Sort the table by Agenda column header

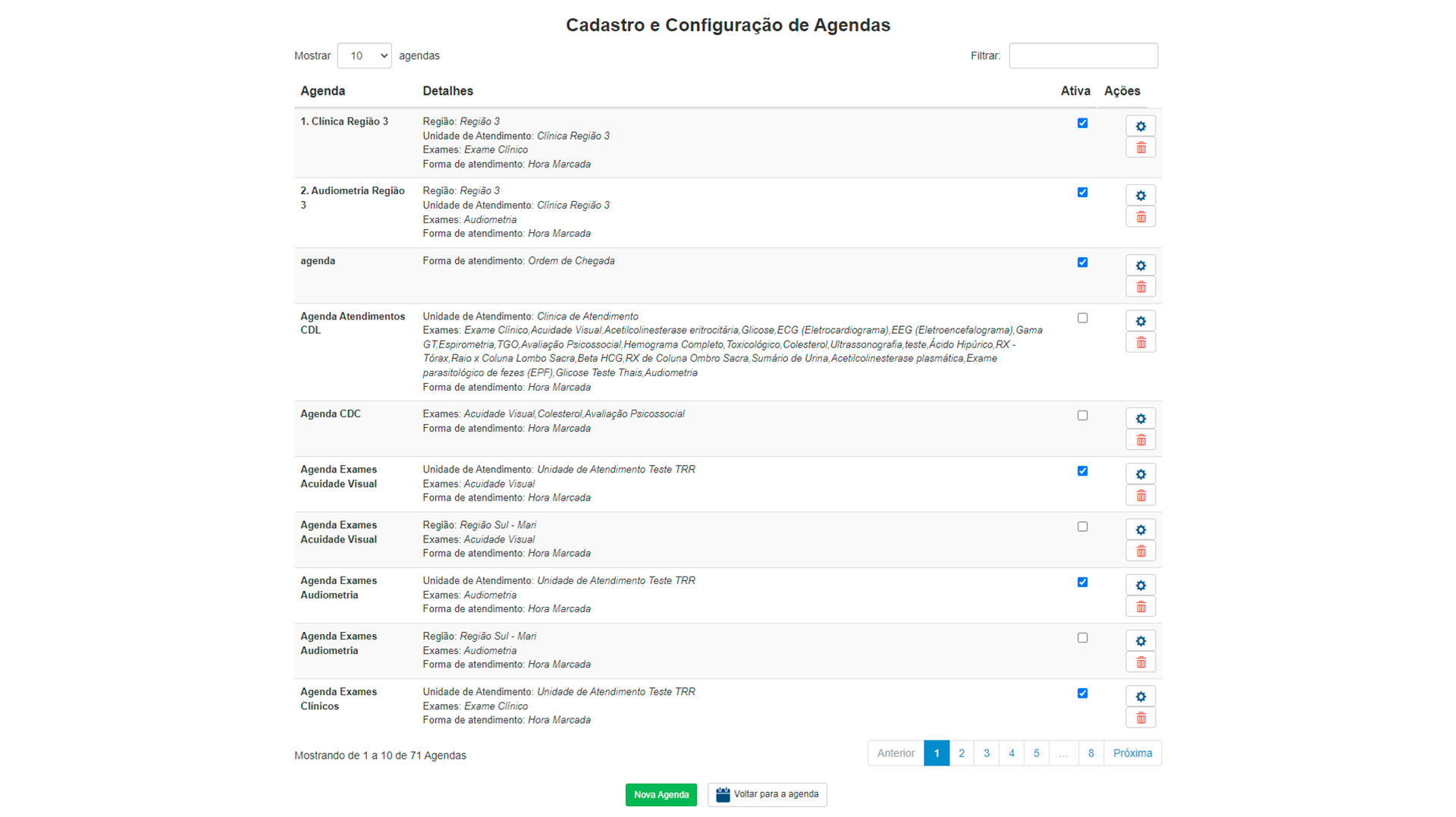click(322, 91)
